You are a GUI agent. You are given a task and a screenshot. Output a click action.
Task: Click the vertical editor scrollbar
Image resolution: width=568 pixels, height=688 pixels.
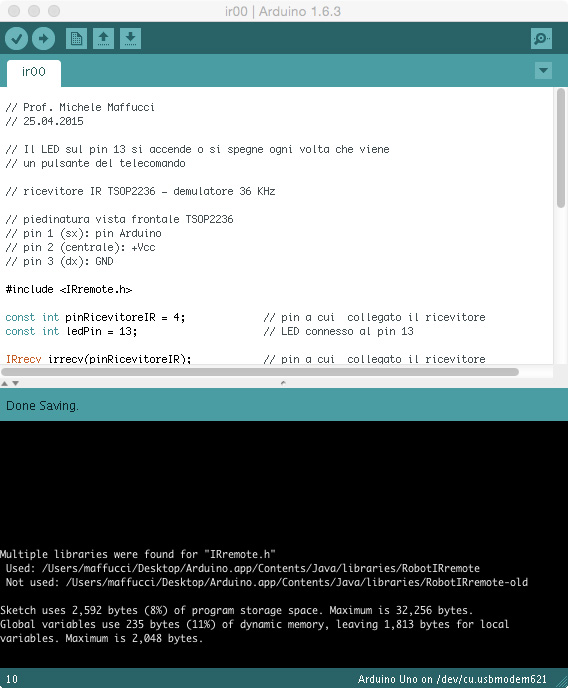click(x=561, y=147)
